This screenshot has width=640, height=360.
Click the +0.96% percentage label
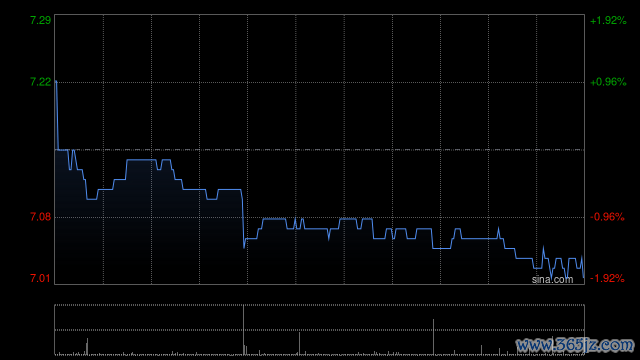tap(608, 82)
